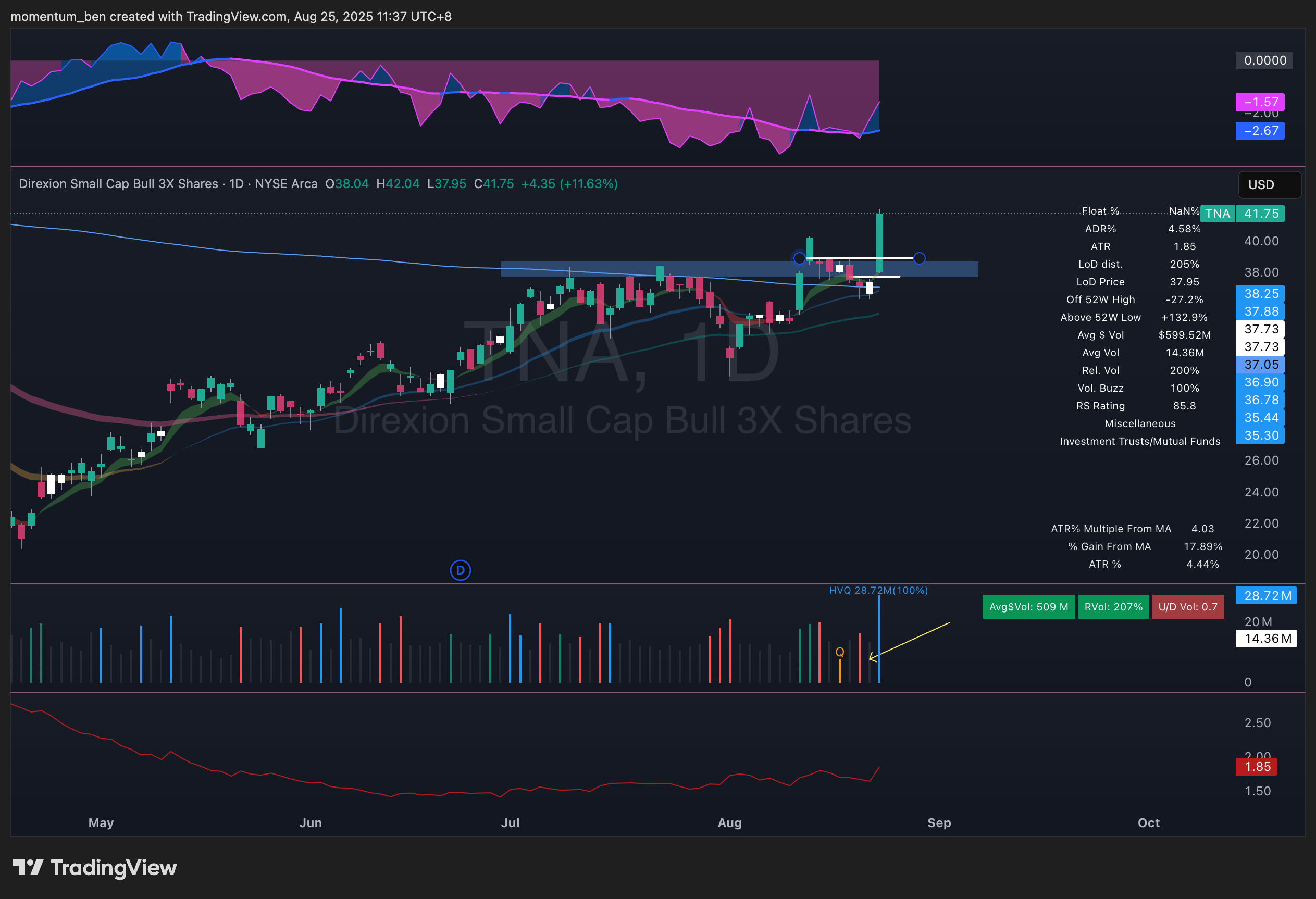The height and width of the screenshot is (899, 1316).
Task: Click the white 14.36M average volume label
Action: (x=1266, y=639)
